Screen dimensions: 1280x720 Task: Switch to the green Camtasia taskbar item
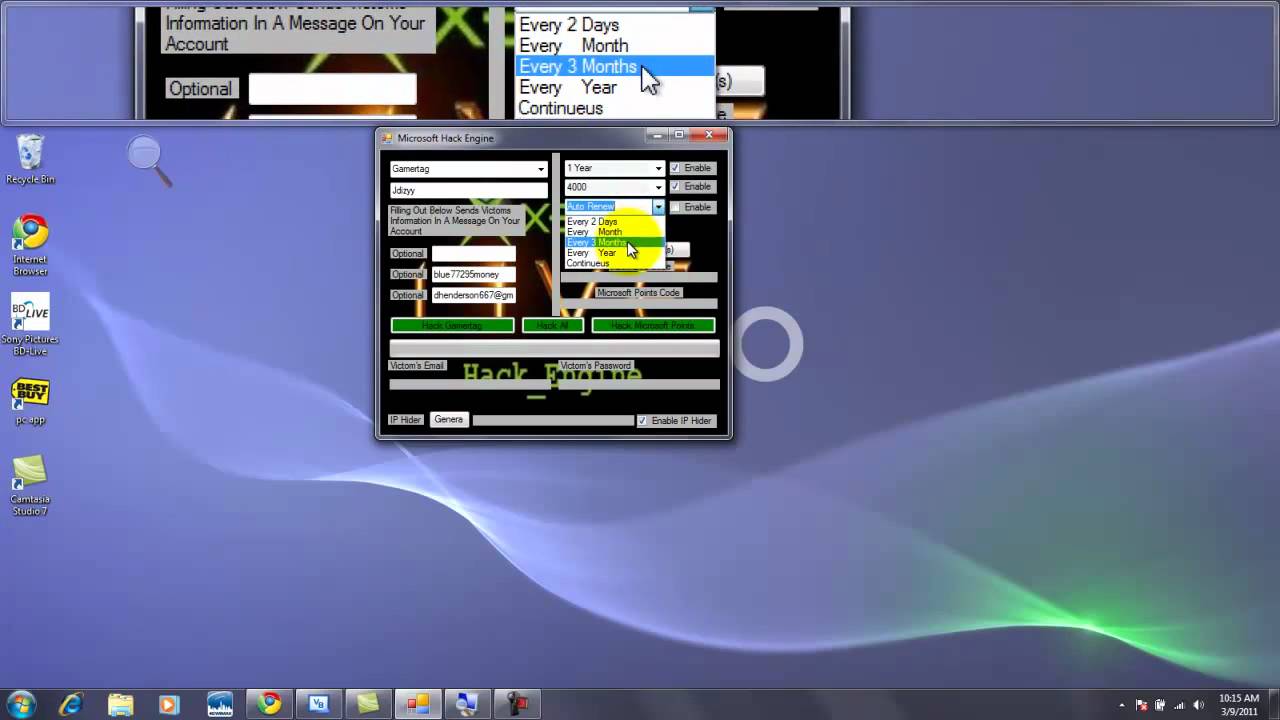367,704
